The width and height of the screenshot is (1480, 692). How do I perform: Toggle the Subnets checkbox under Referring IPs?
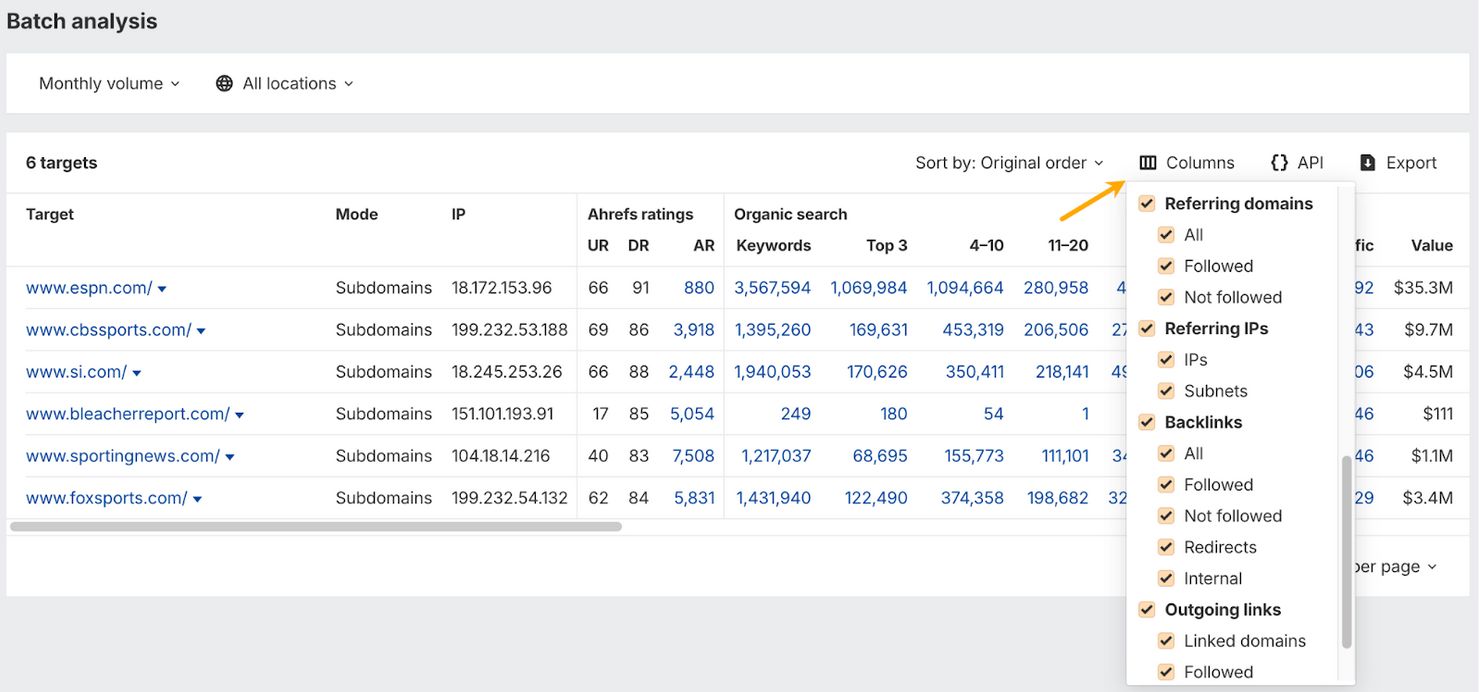(1166, 391)
